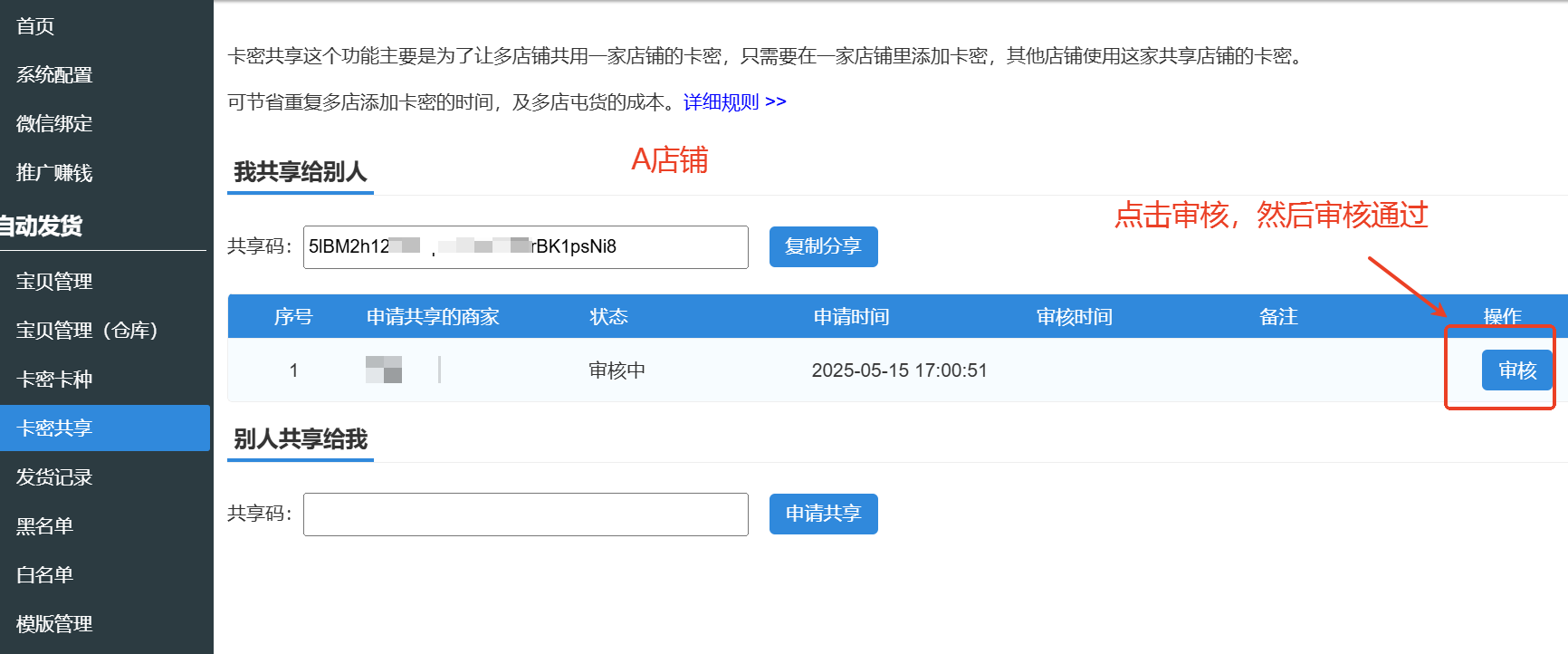Click the filled 共享码 text field
This screenshot has width=1568, height=654.
[525, 247]
